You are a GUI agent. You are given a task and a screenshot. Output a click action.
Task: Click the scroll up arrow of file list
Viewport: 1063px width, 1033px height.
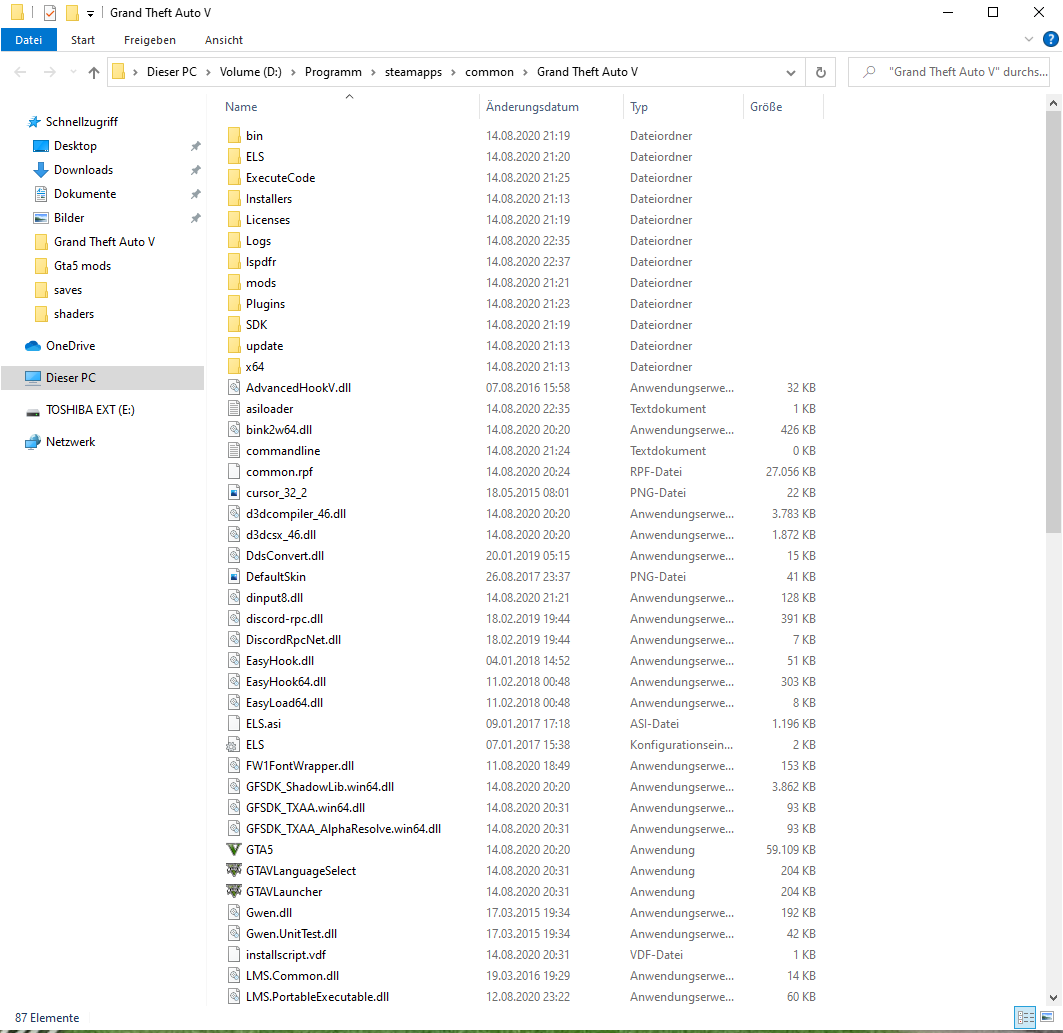[x=1053, y=103]
